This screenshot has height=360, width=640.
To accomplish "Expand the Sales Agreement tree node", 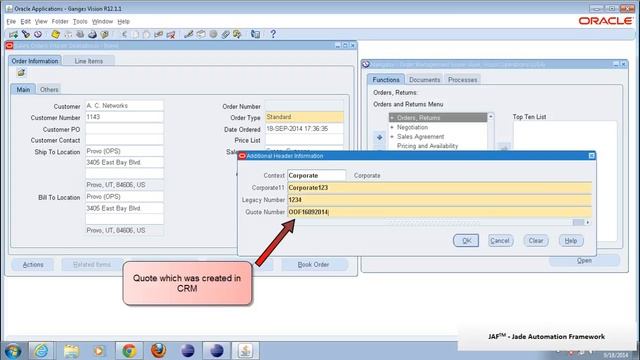I will tap(392, 137).
